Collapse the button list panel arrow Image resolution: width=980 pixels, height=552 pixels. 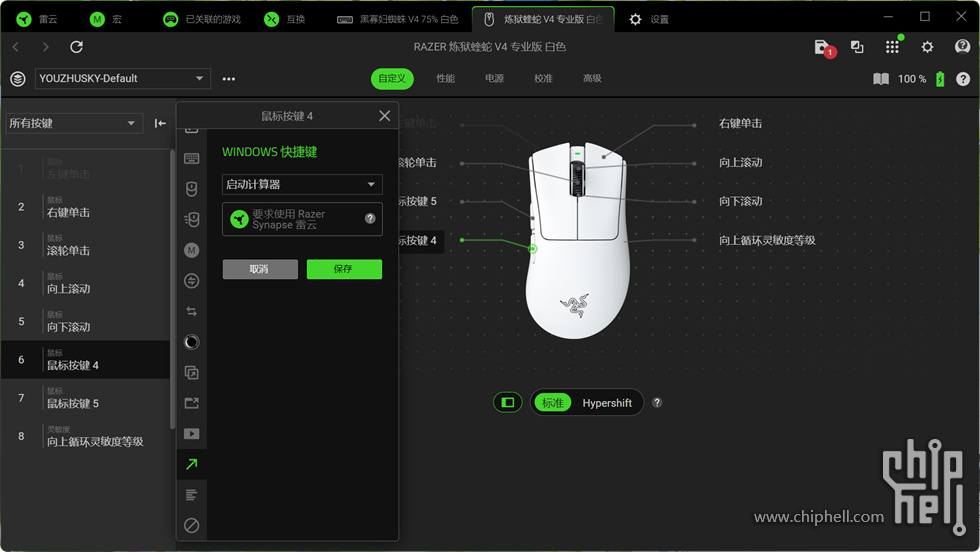(160, 123)
